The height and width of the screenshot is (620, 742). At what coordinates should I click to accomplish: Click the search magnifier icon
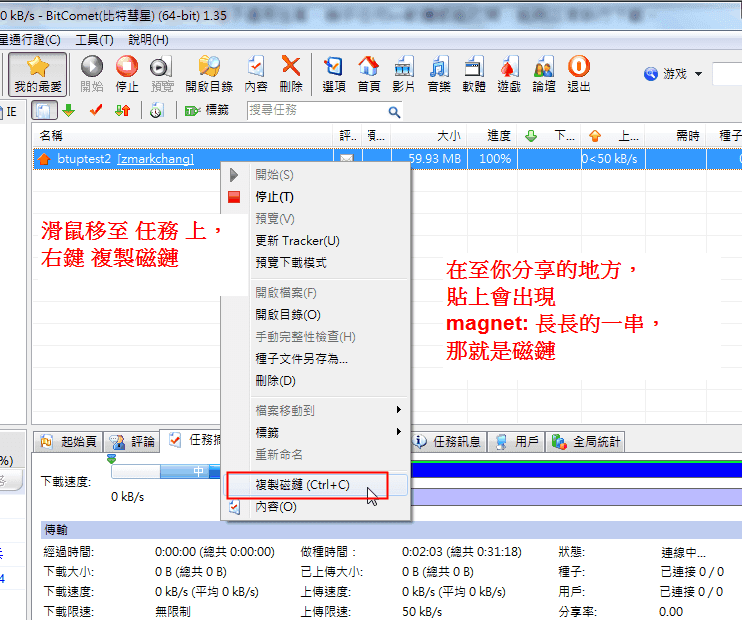(x=394, y=112)
